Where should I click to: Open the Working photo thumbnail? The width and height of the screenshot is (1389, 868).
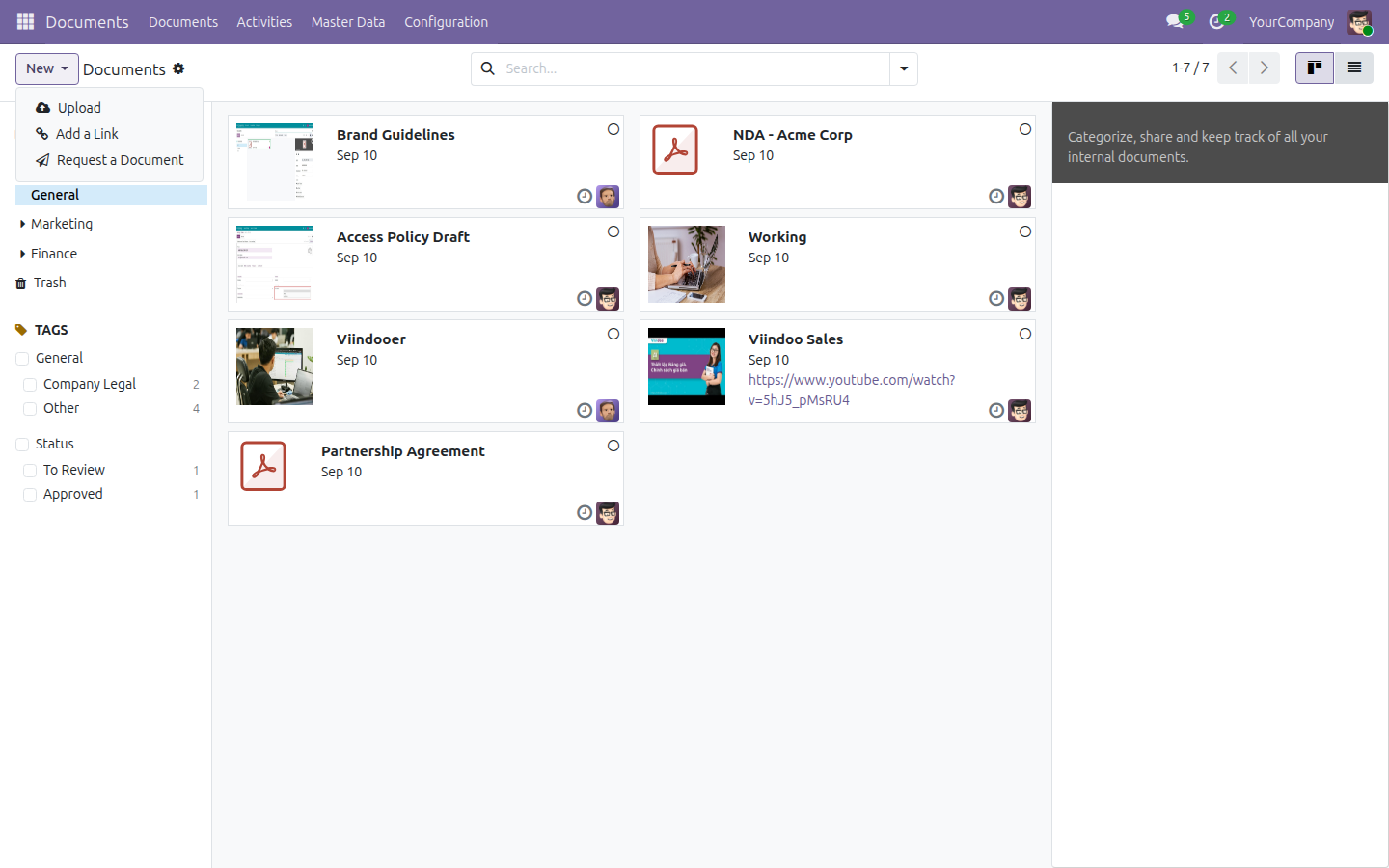pyautogui.click(x=687, y=264)
